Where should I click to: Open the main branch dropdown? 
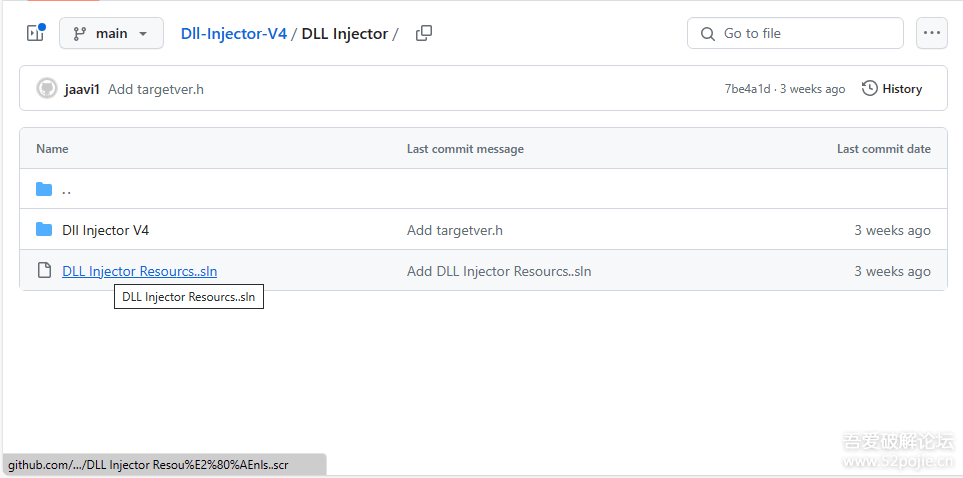click(x=111, y=33)
